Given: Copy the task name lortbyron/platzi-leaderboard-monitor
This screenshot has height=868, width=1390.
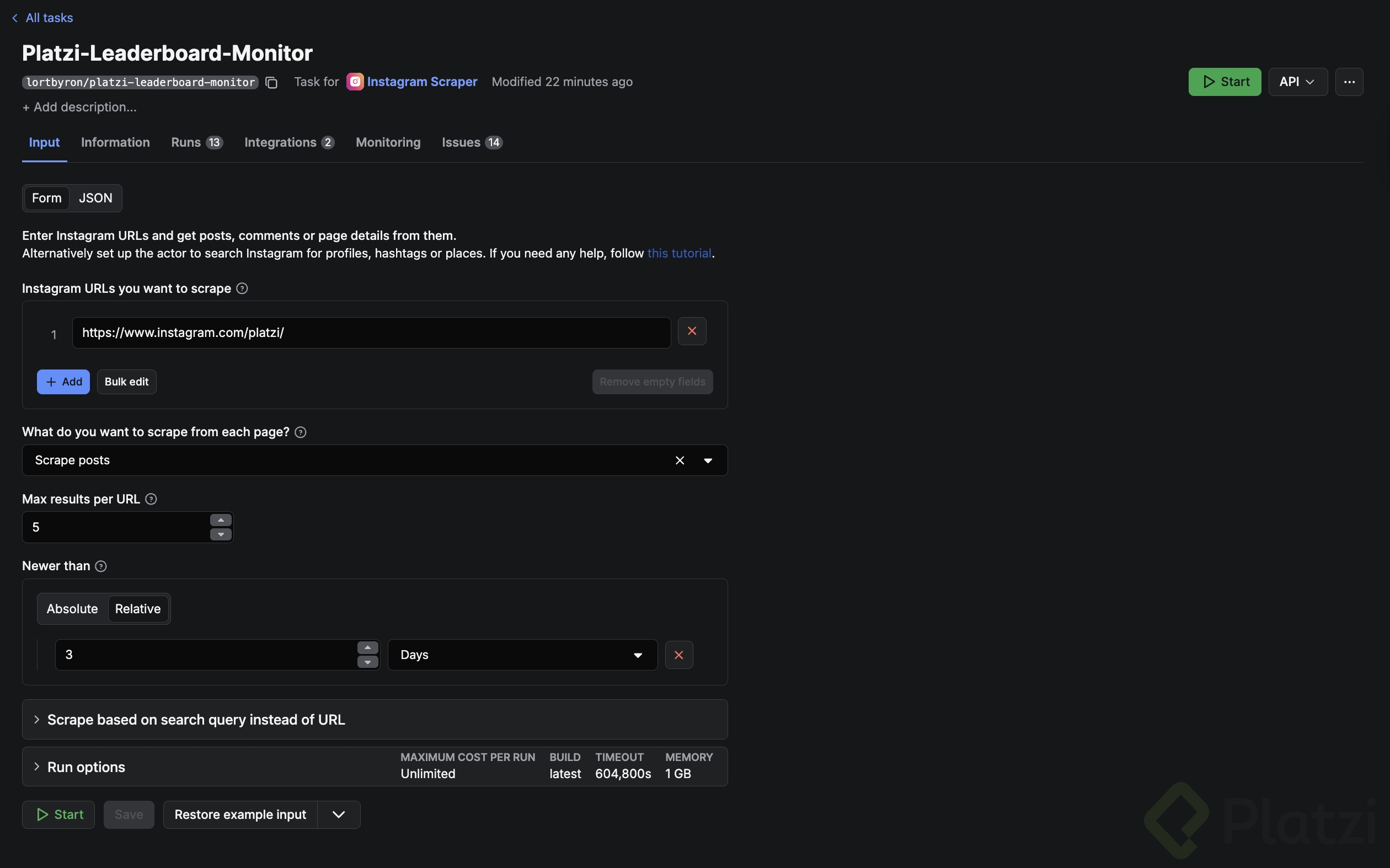Looking at the screenshot, I should click(270, 82).
